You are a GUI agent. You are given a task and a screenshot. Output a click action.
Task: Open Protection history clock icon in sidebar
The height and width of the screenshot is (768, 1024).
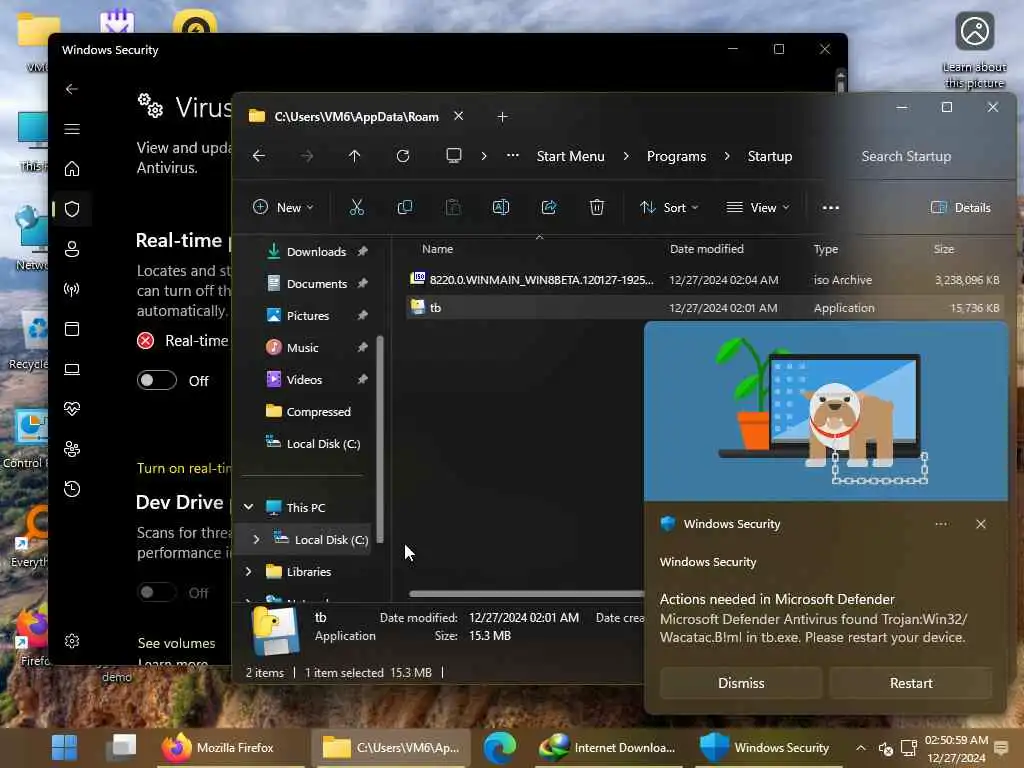point(72,489)
